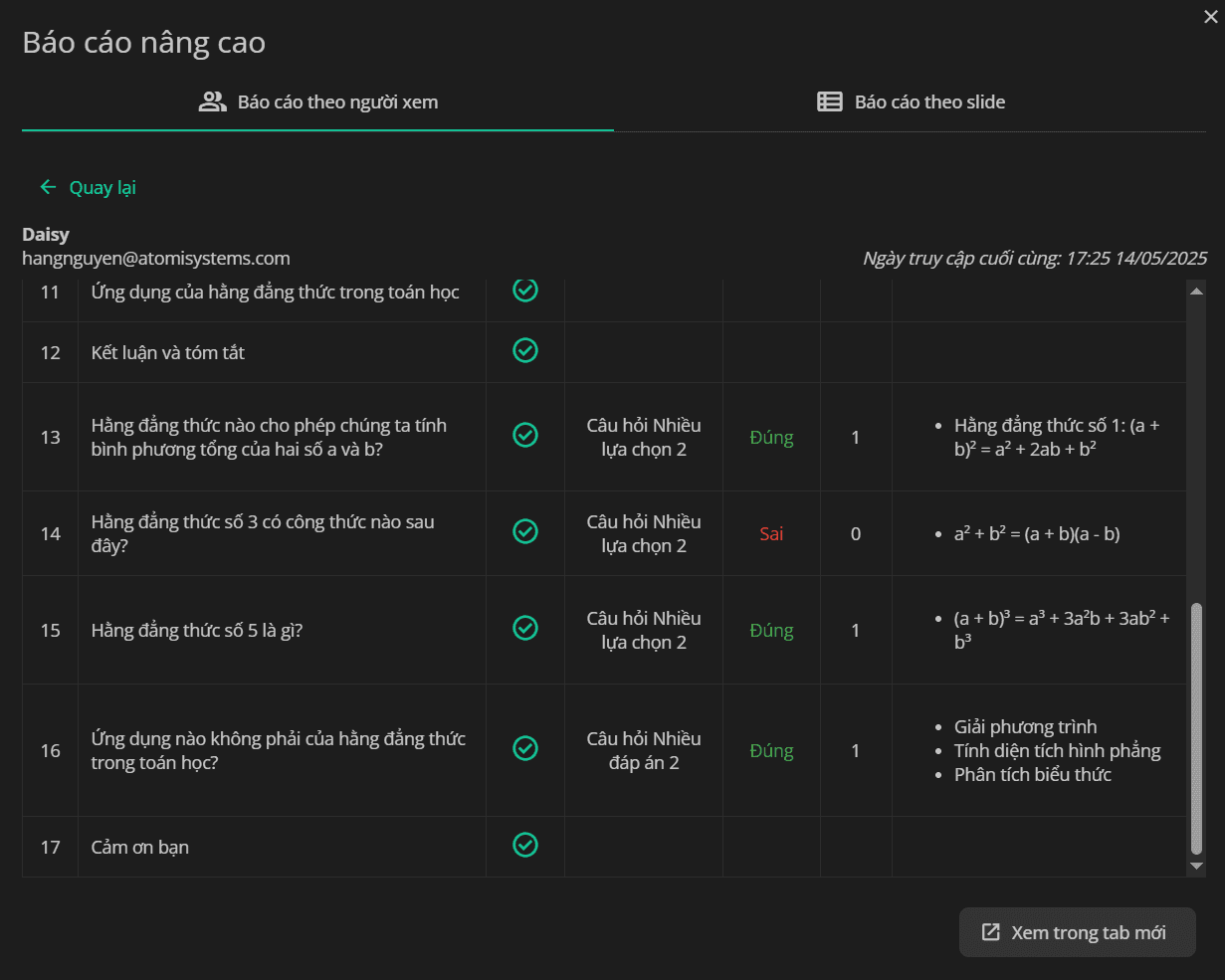This screenshot has width=1225, height=980.
Task: Click the check mark icon in row 17
Action: [x=525, y=845]
